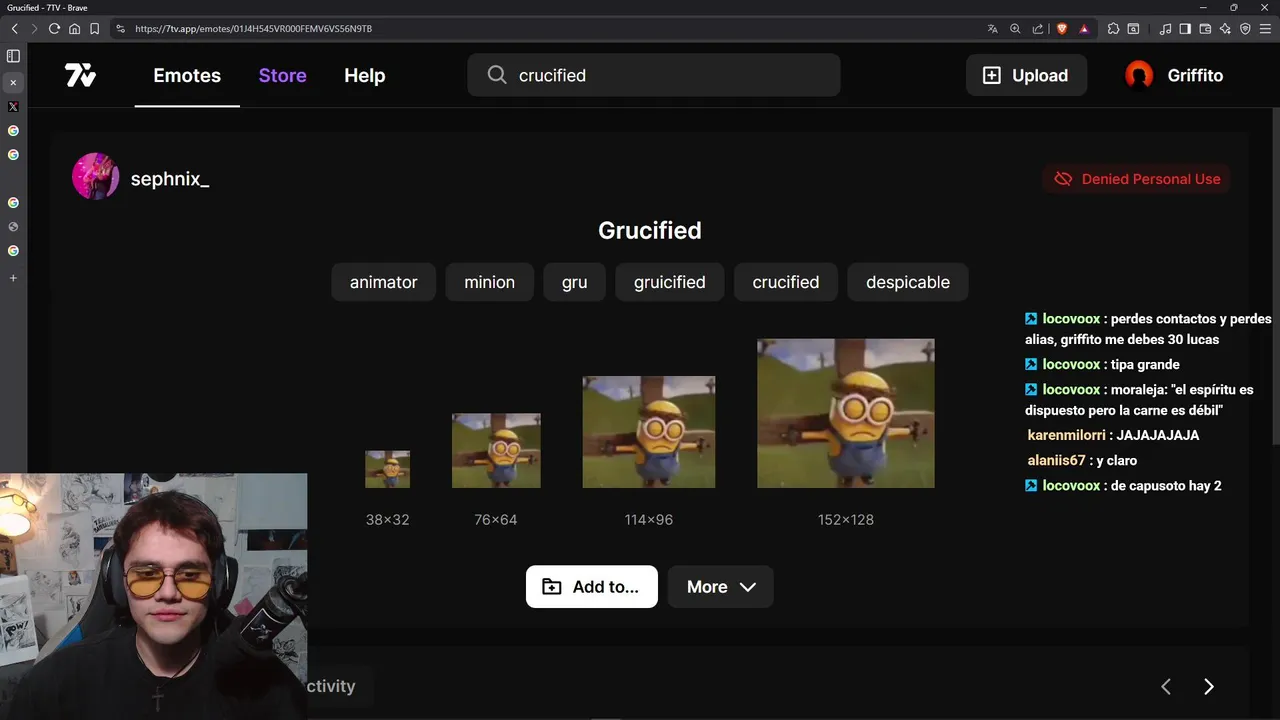The width and height of the screenshot is (1280, 720).
Task: Go back with the browser back arrow
Action: point(14,29)
